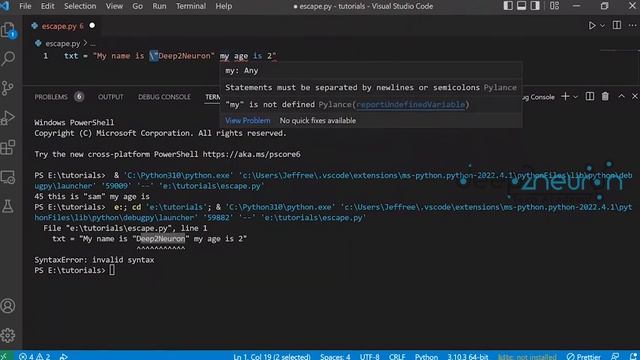640x360 pixels.
Task: Open the Selection menu
Action: pos(80,6)
